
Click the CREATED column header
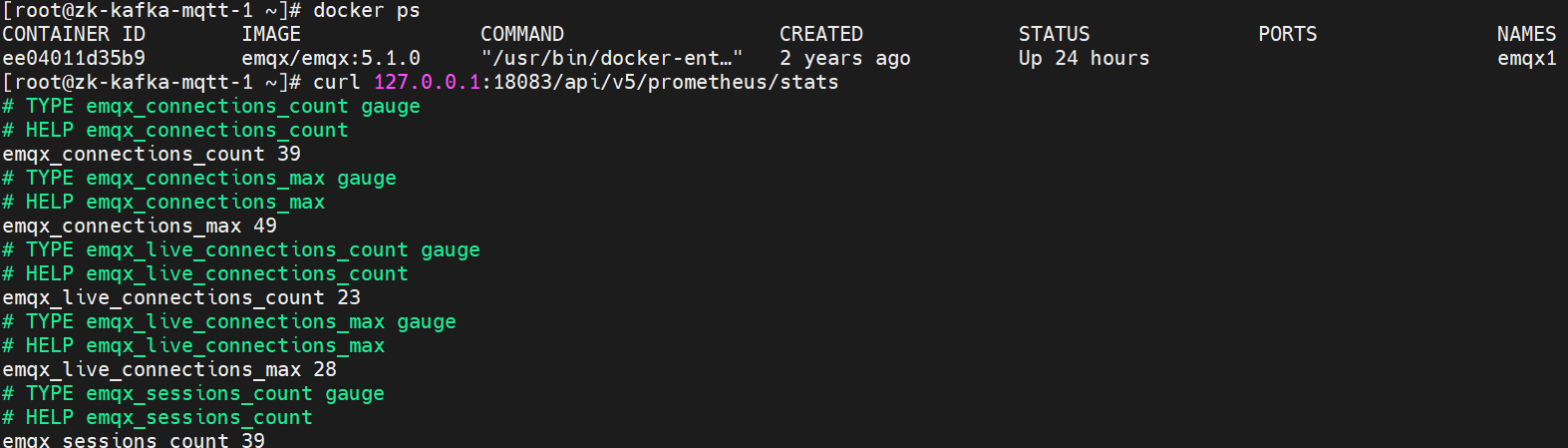click(821, 34)
